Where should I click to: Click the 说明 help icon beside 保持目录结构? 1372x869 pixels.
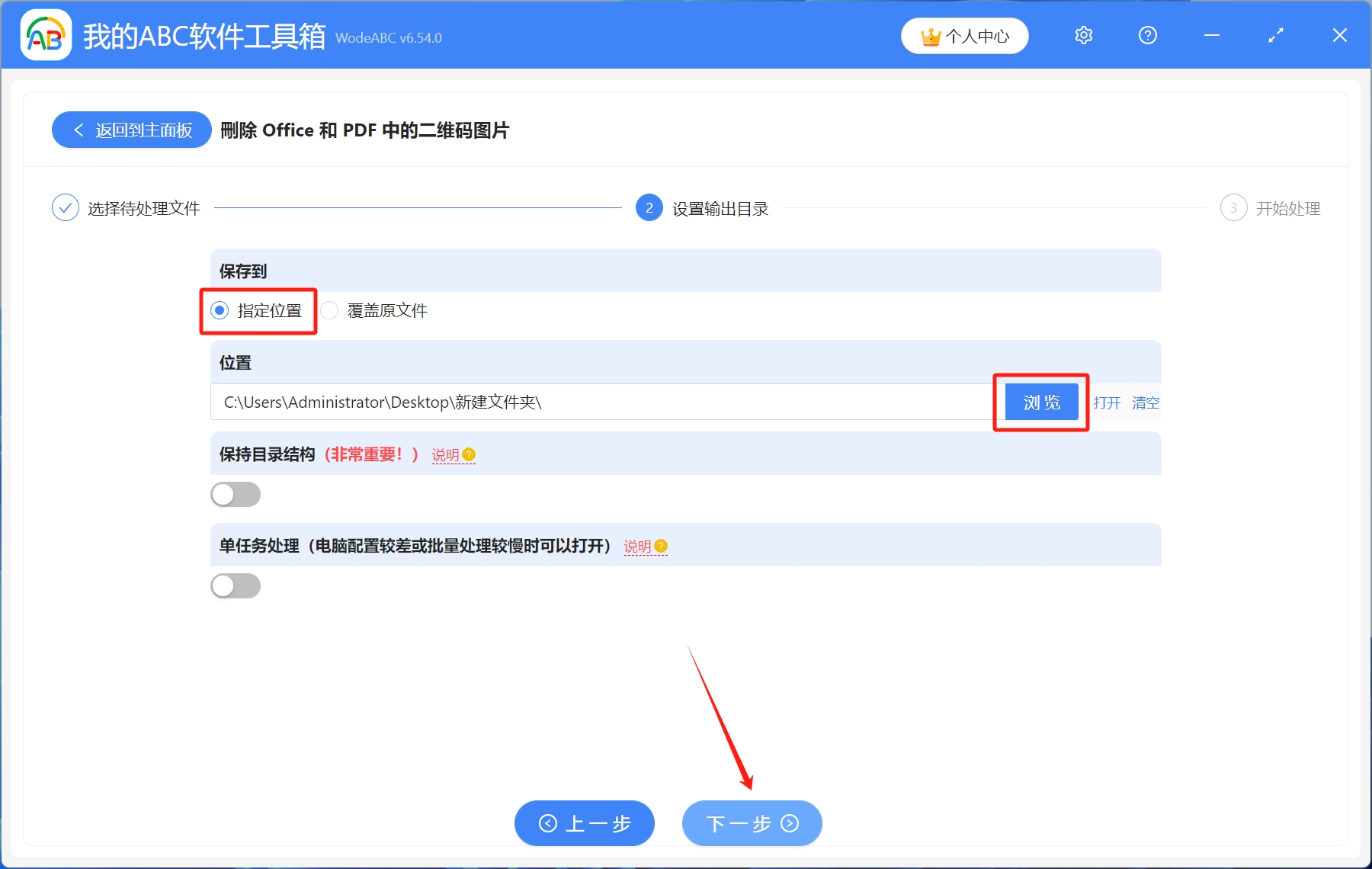click(469, 454)
